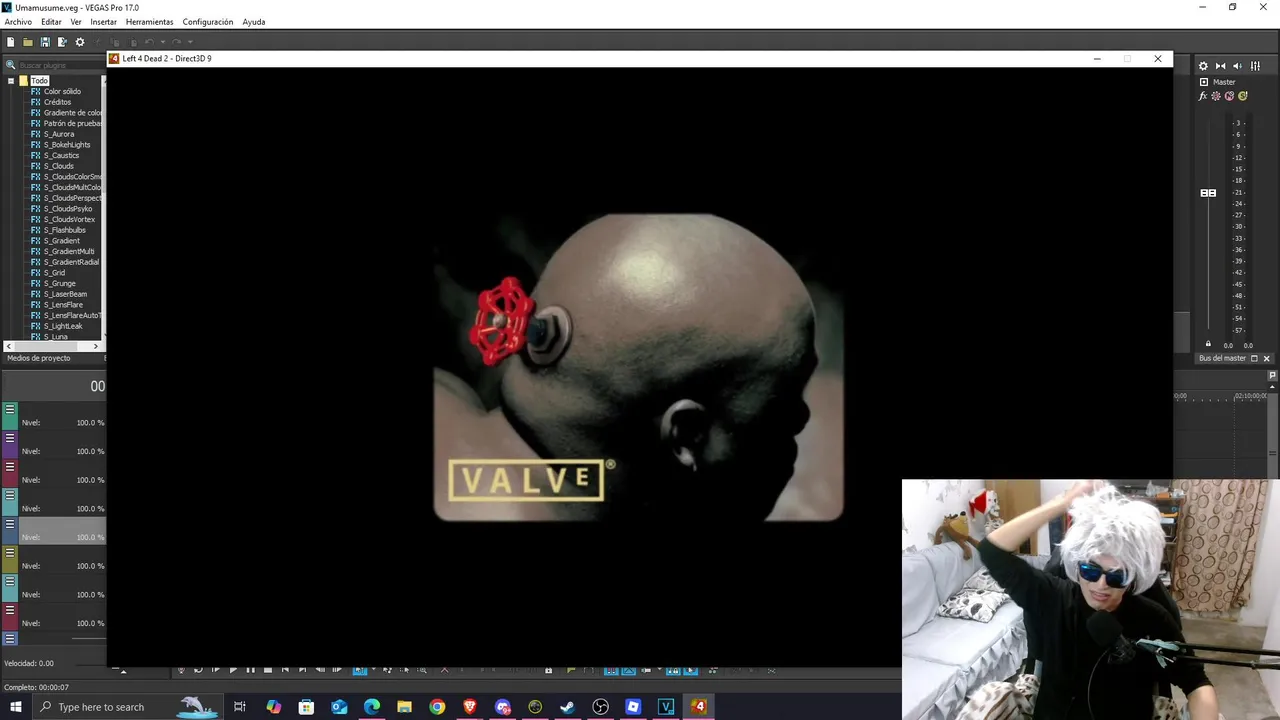Open project properties with the gear icon
This screenshot has width=1280, height=720.
point(80,42)
